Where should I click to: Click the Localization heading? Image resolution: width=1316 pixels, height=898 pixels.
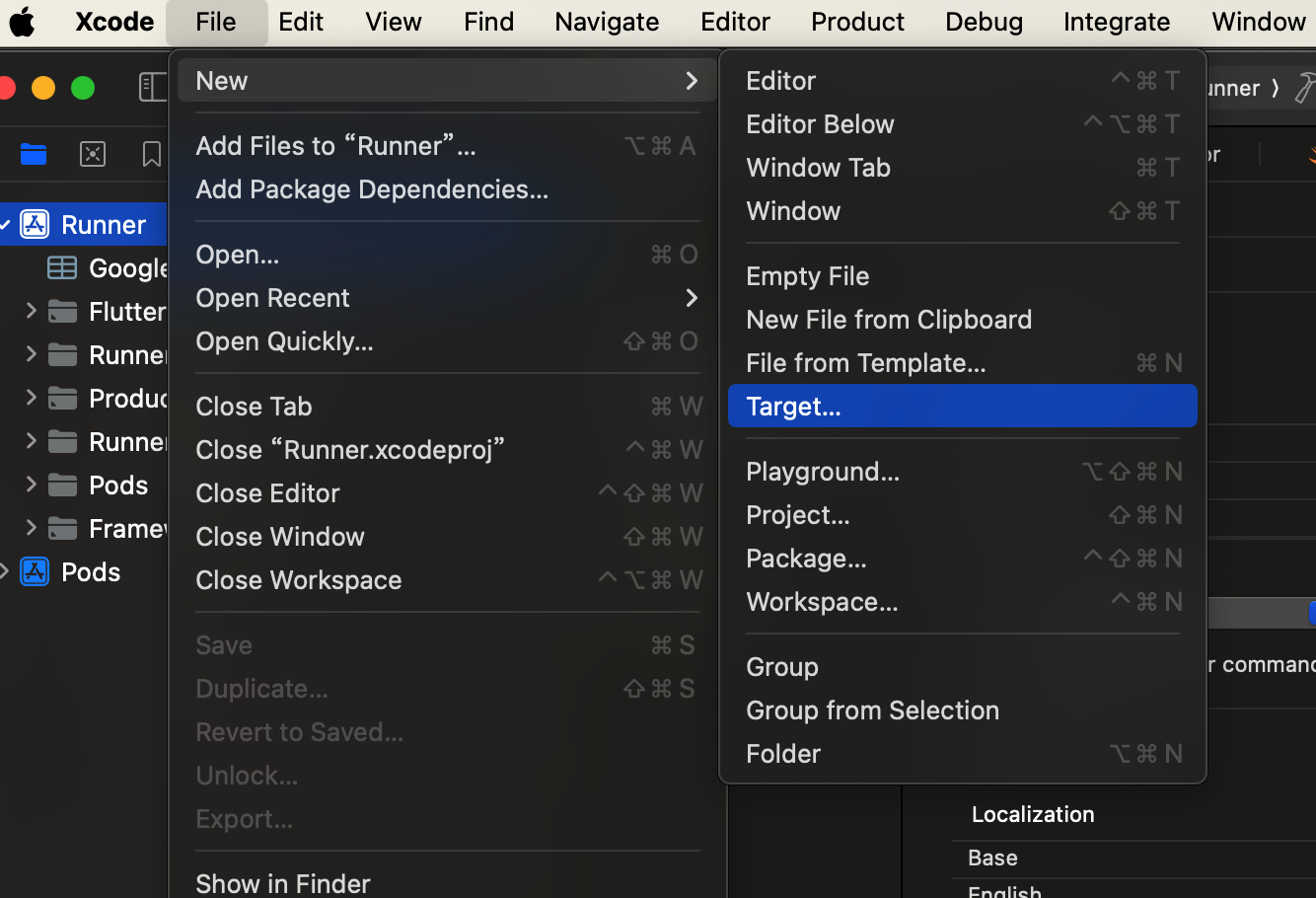tap(1033, 814)
